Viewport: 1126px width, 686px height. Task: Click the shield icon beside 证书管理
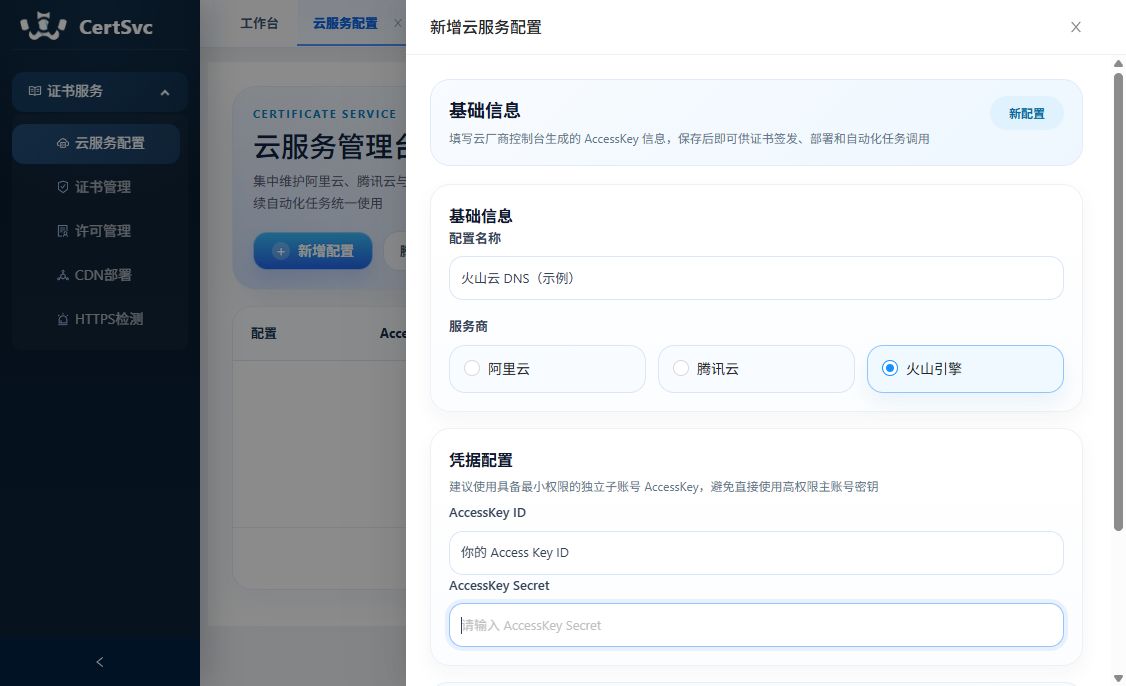pos(63,187)
